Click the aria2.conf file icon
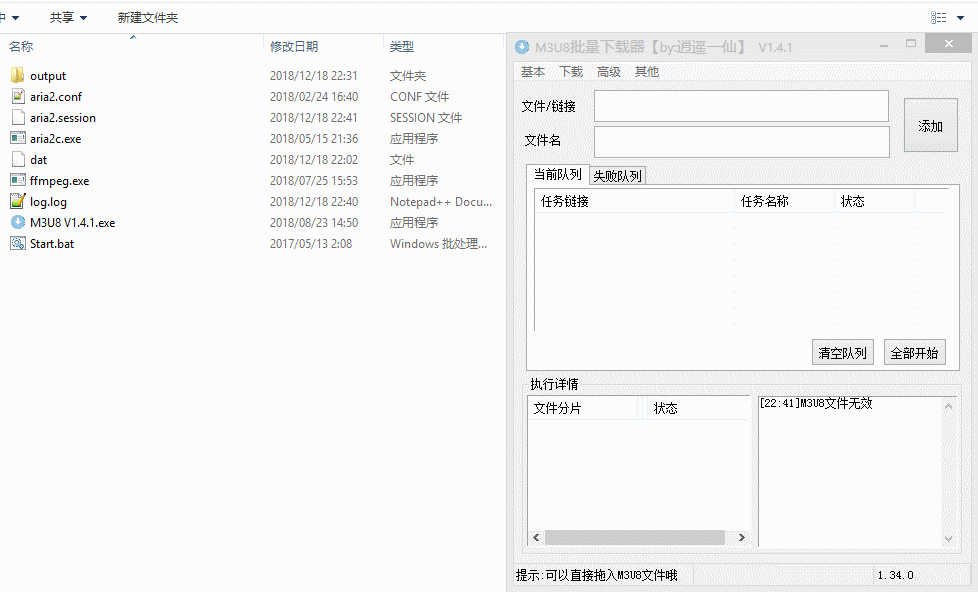This screenshot has height=592, width=978. (18, 96)
